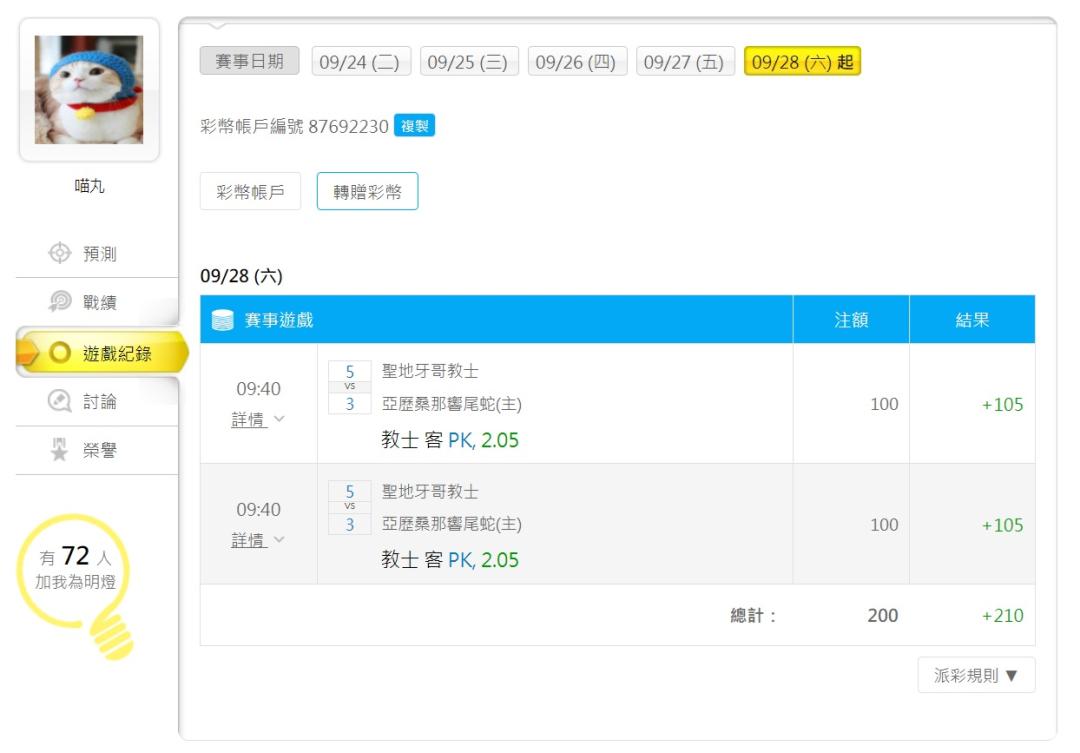Image resolution: width=1080 pixels, height=753 pixels.
Task: Switch to the 09/27 (五) date tab
Action: click(x=685, y=62)
